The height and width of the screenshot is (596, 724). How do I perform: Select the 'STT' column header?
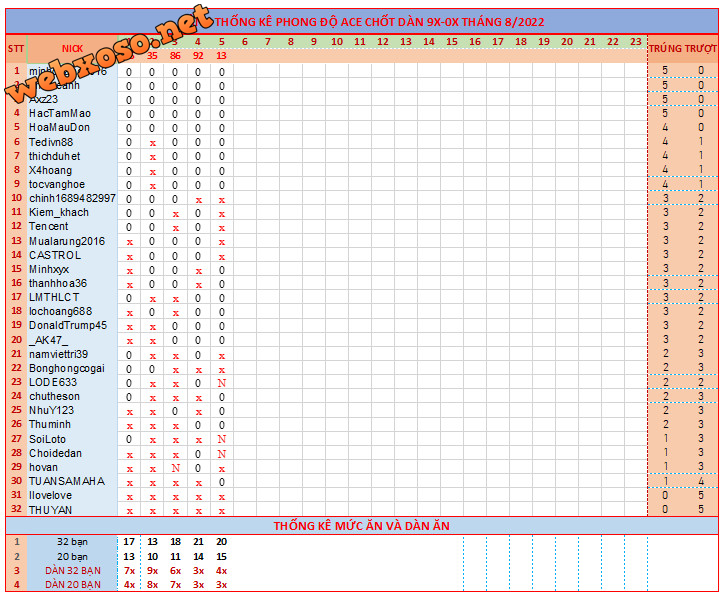click(16, 48)
